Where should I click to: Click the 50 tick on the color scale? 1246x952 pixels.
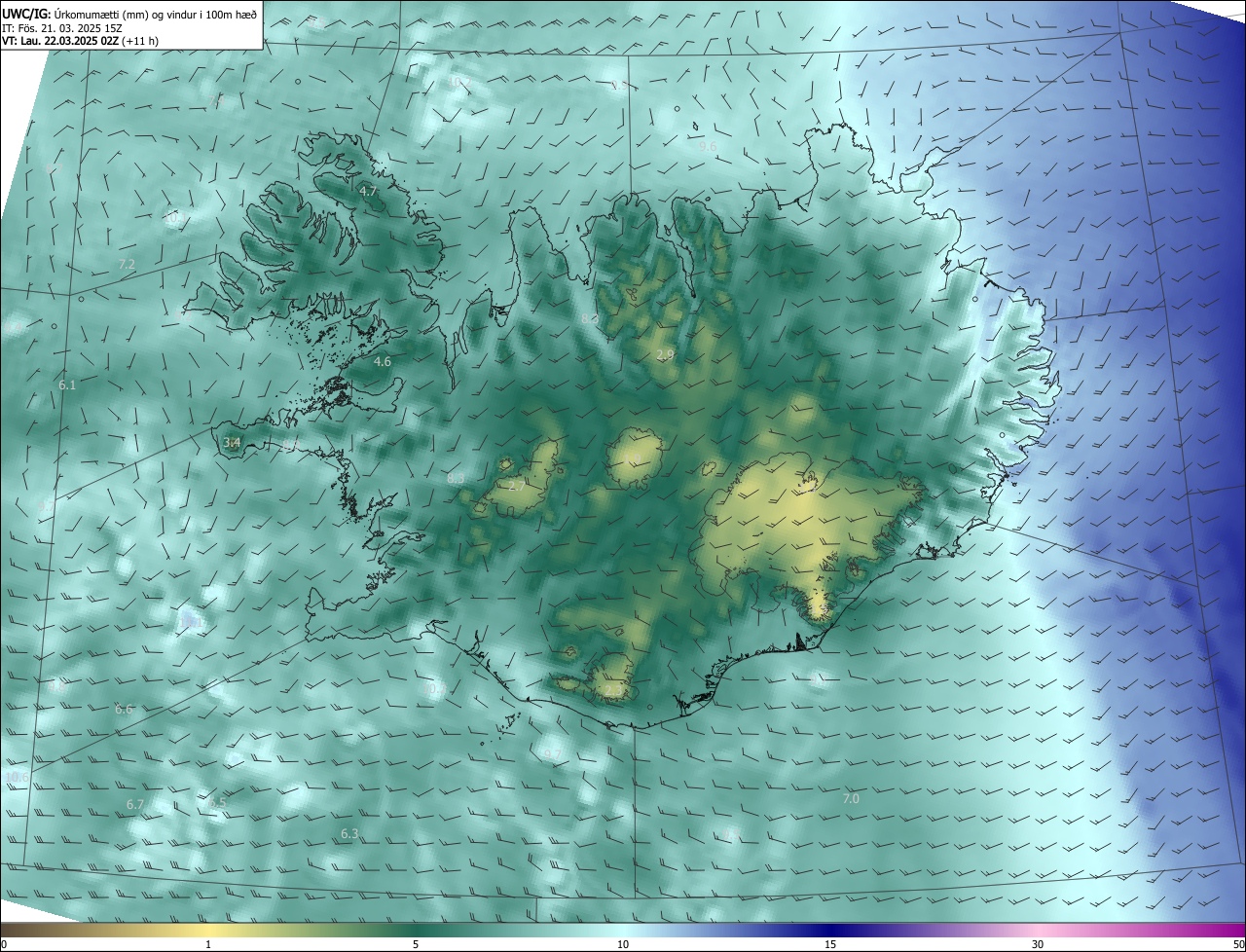click(x=1238, y=944)
